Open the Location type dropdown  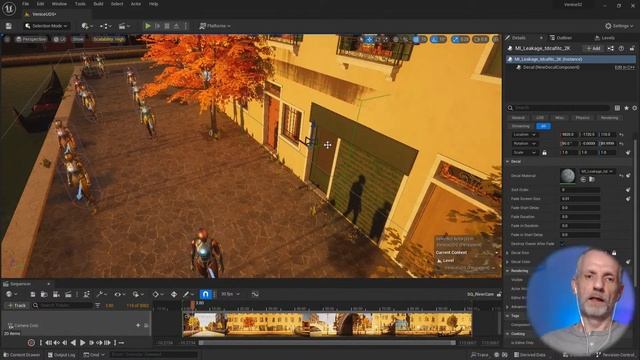click(x=524, y=135)
